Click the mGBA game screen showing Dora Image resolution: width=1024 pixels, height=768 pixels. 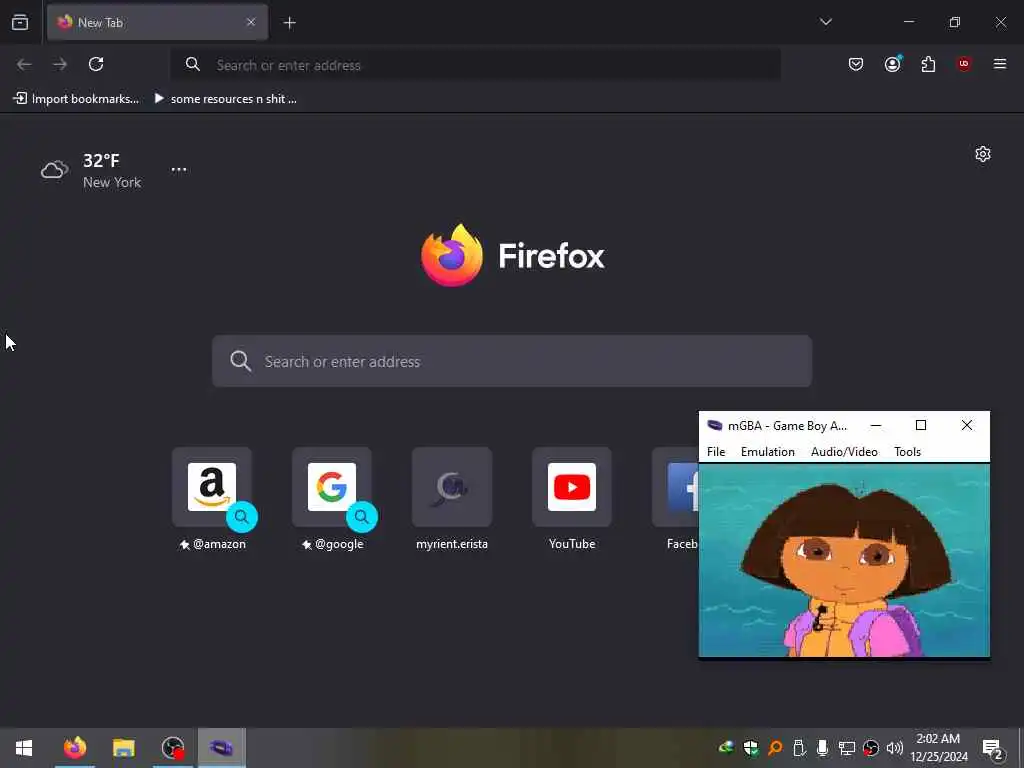coord(844,560)
